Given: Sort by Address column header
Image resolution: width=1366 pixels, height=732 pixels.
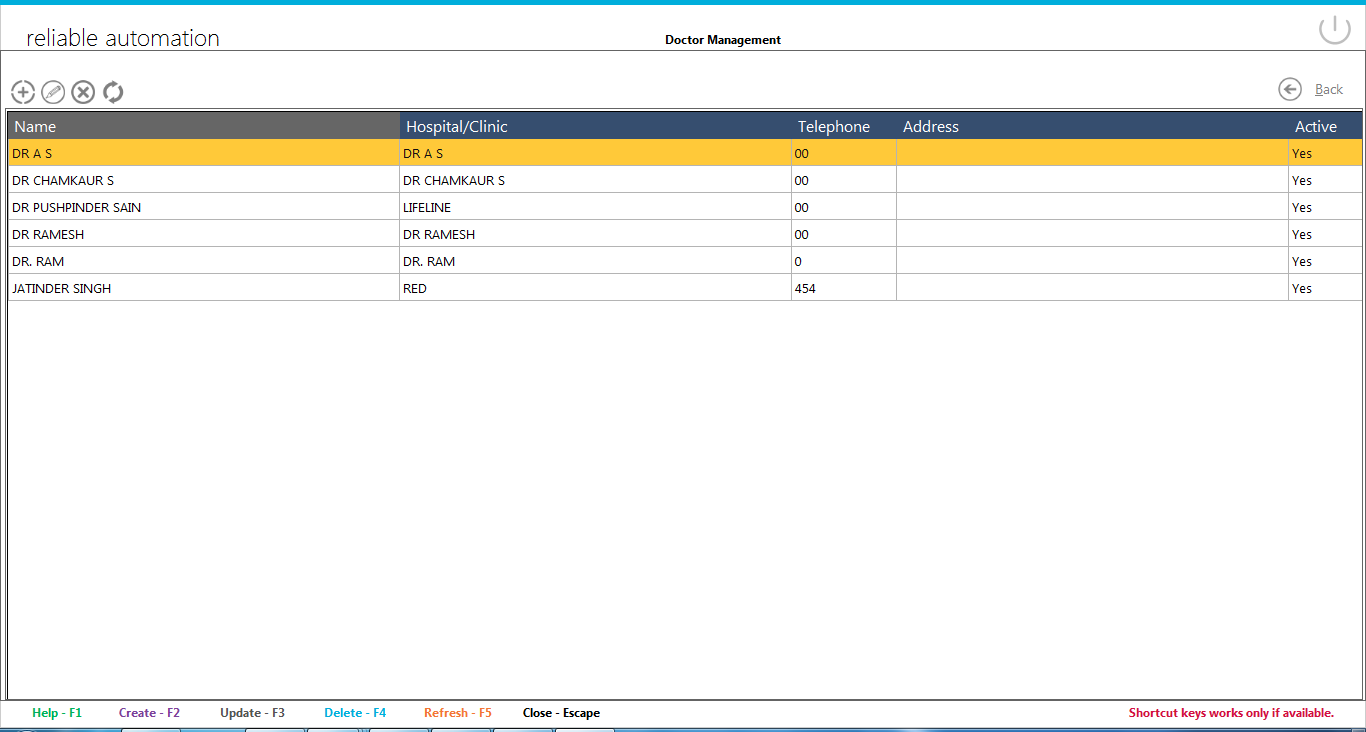Looking at the screenshot, I should pos(1092,126).
